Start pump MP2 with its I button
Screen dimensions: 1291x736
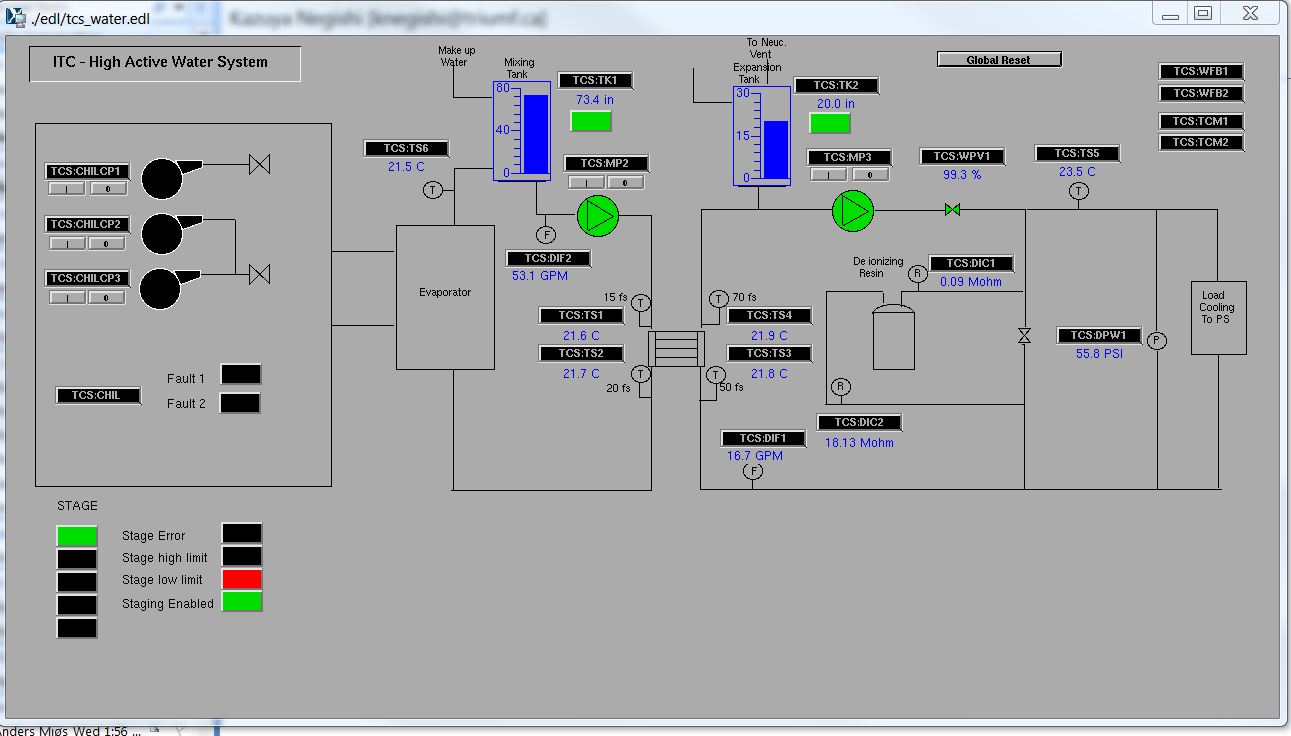(x=587, y=182)
